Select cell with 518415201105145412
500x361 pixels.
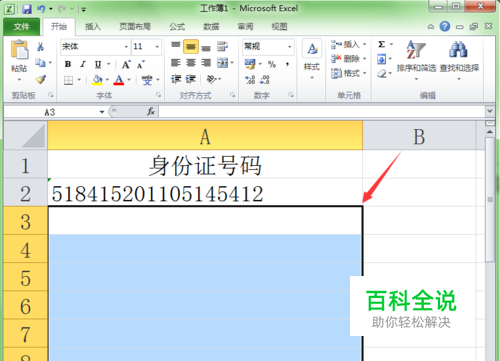[x=205, y=193]
